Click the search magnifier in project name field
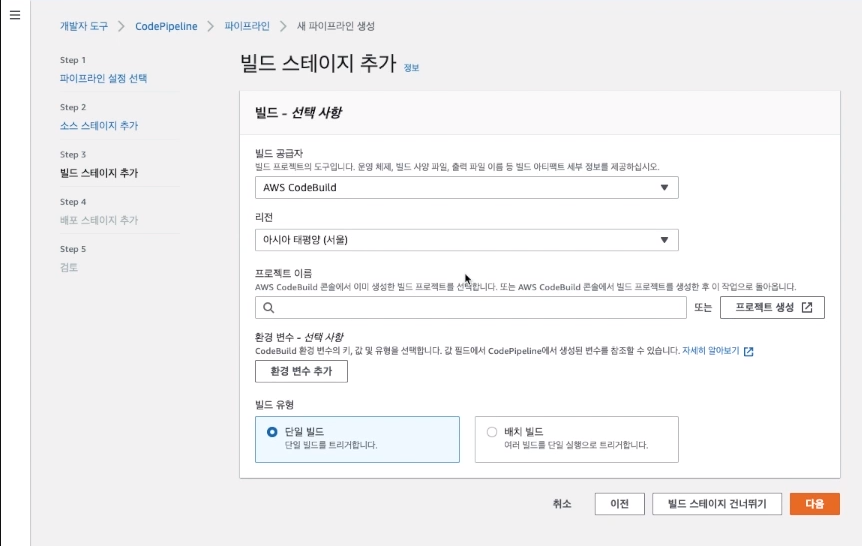Image resolution: width=862 pixels, height=546 pixels. (268, 307)
